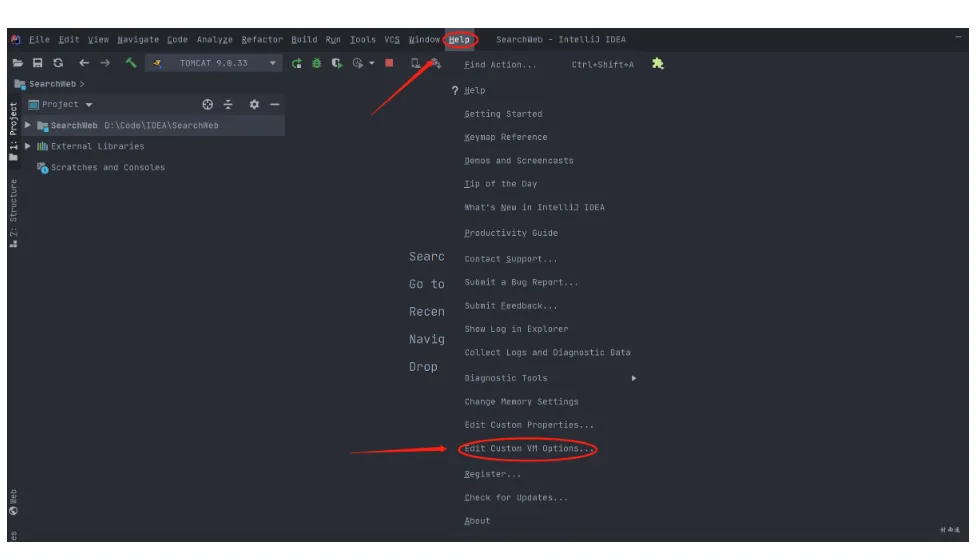The width and height of the screenshot is (976, 560).
Task: Click the IntelliJ IDEA logo icon
Action: pos(16,39)
